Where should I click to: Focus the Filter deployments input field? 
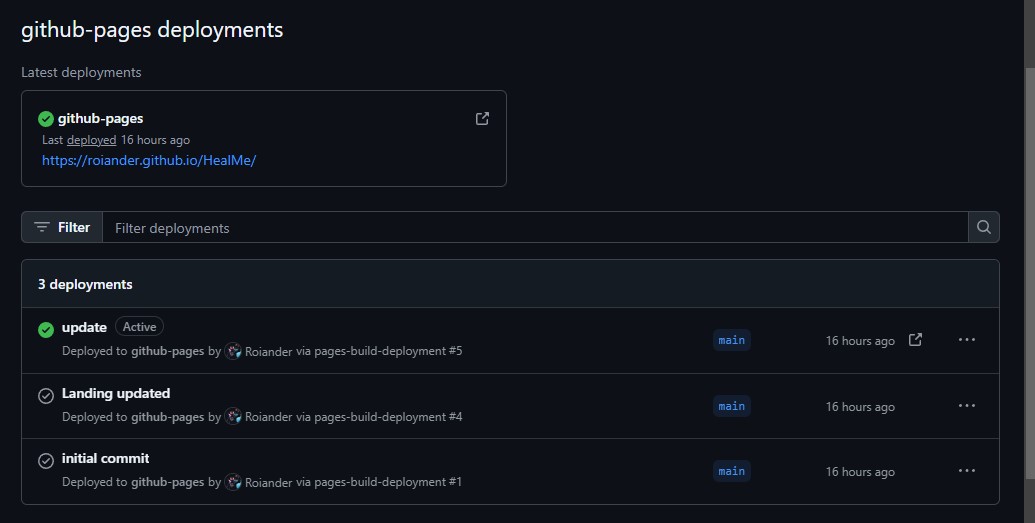point(535,227)
